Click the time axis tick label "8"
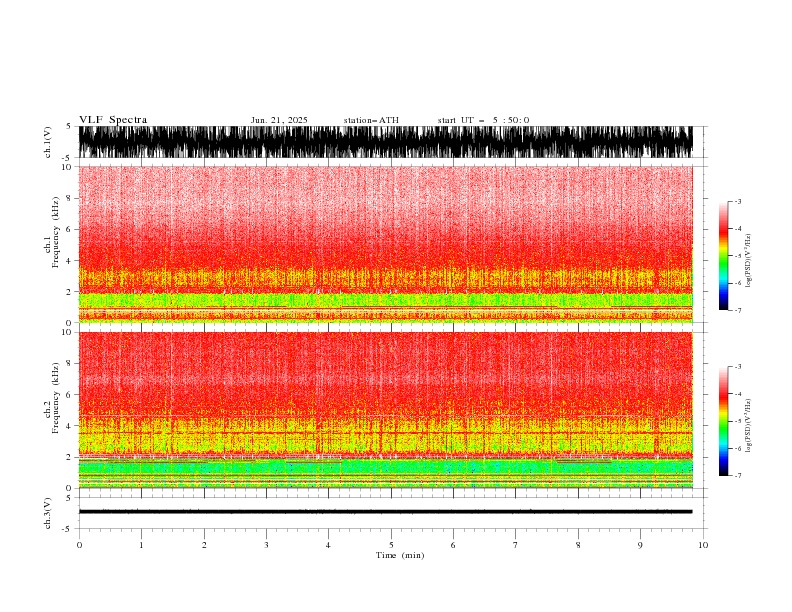This screenshot has height=612, width=792. point(578,545)
